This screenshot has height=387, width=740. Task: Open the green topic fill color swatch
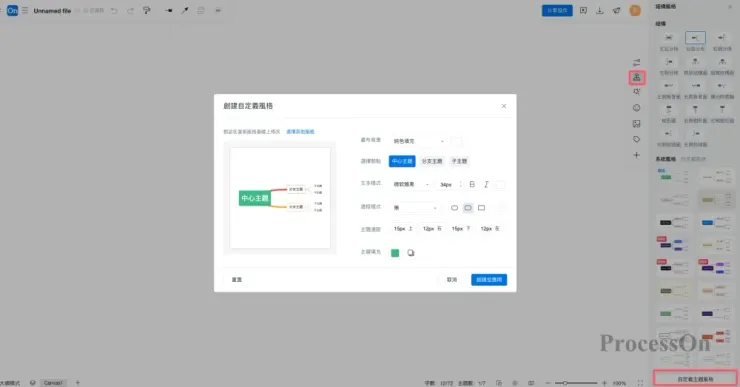tap(395, 253)
